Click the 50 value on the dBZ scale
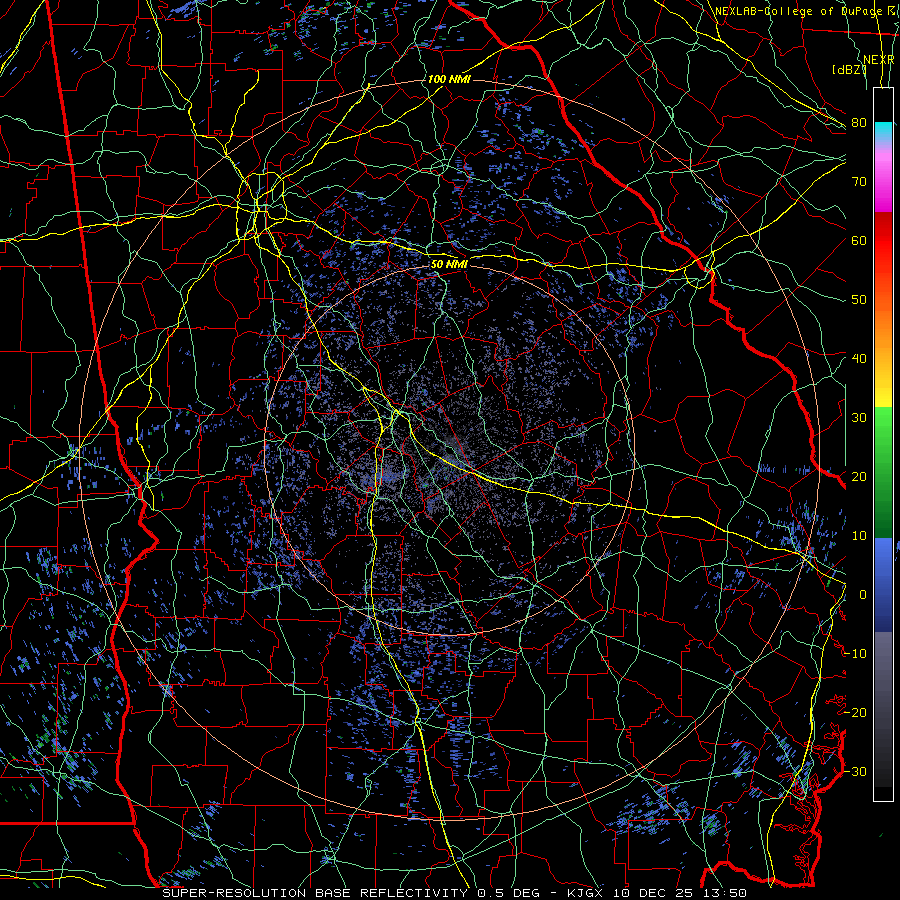Viewport: 900px width, 900px height. coord(859,300)
